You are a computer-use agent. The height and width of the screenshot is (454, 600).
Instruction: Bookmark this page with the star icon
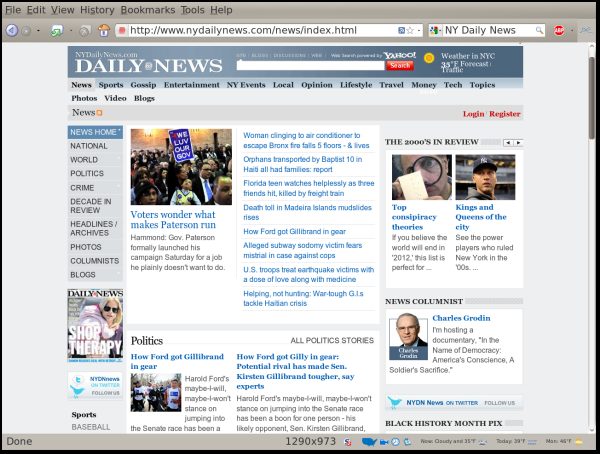(410, 30)
